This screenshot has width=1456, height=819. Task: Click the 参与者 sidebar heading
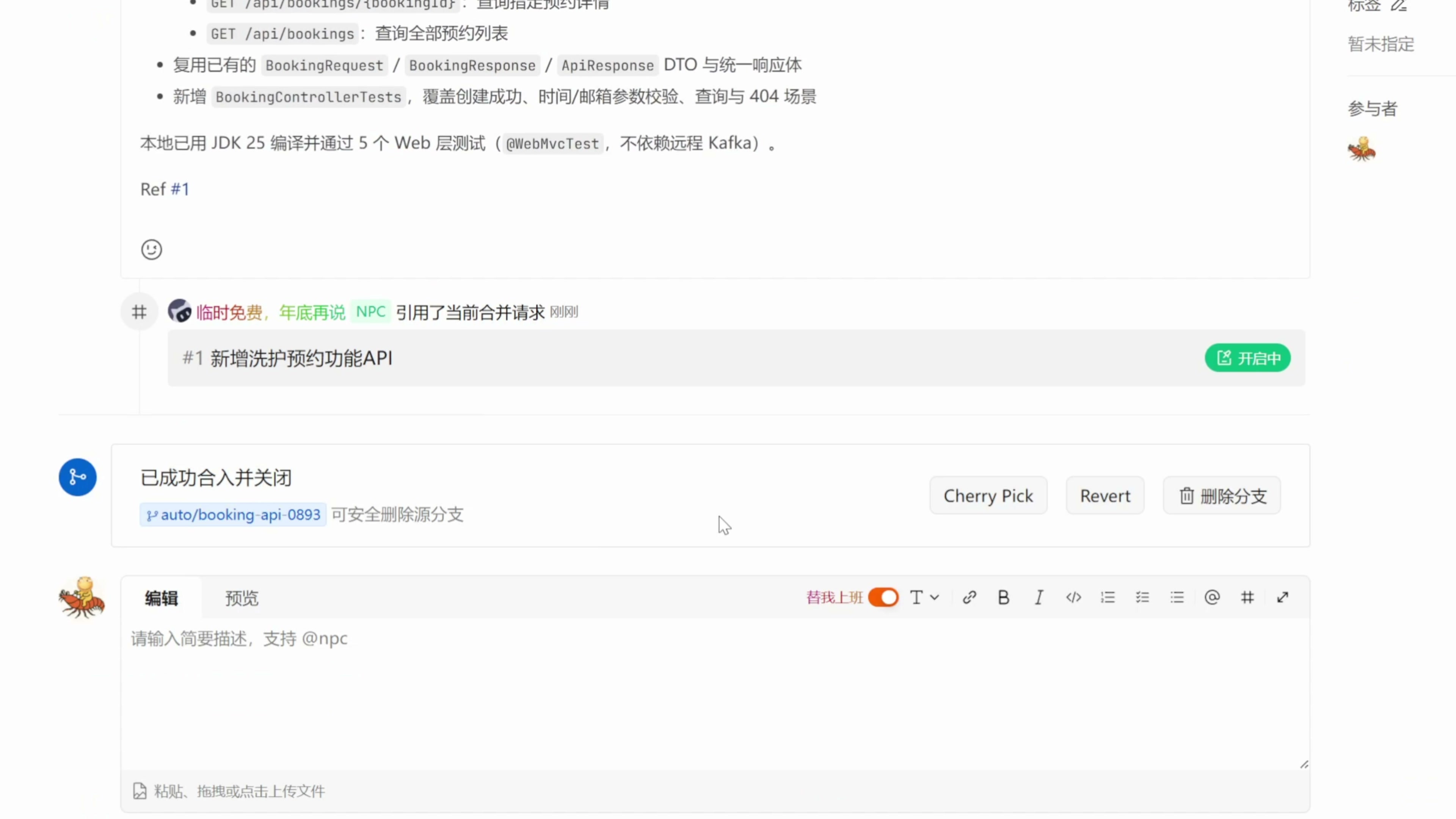pos(1372,108)
